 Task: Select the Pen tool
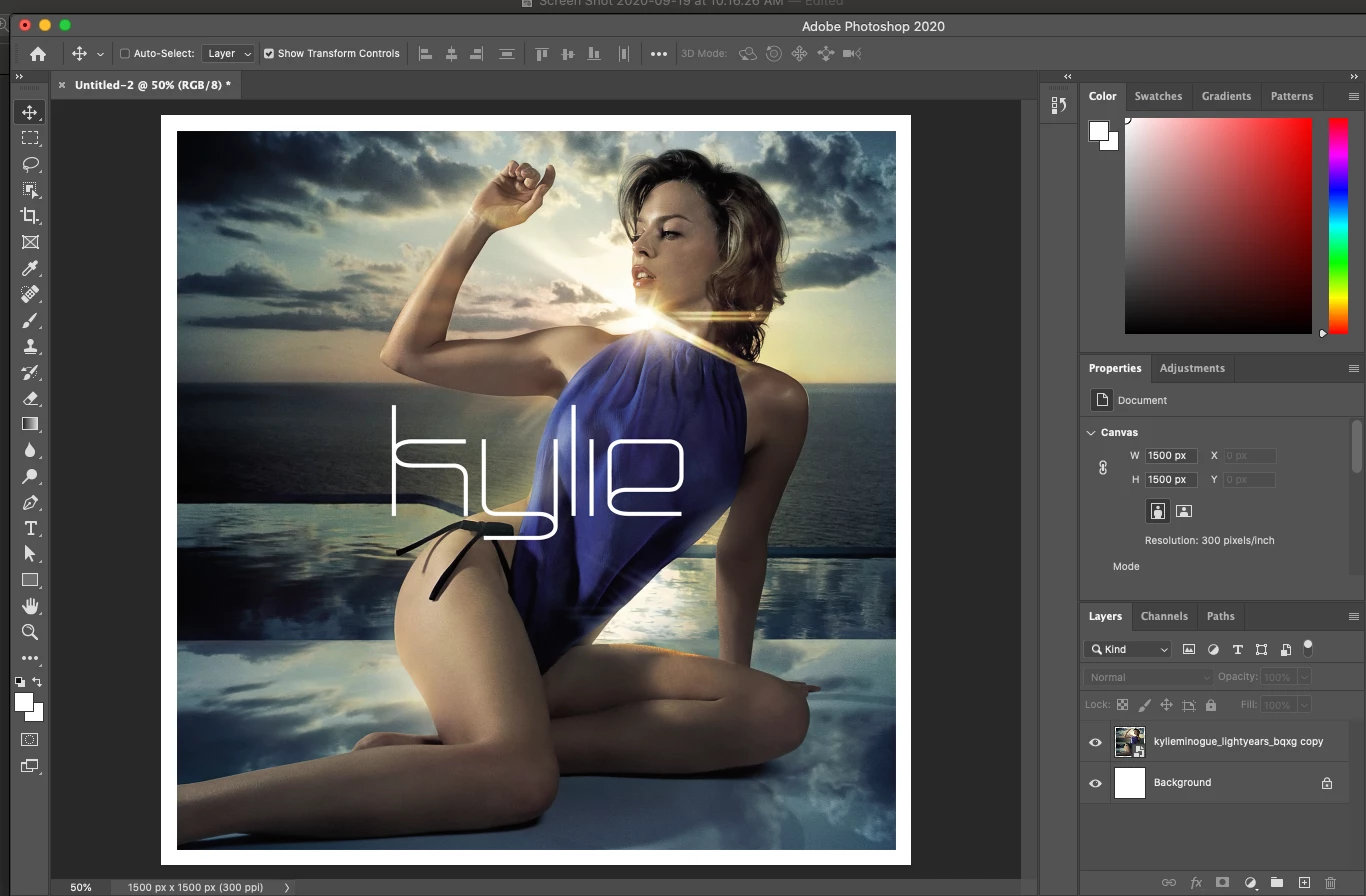[30, 502]
